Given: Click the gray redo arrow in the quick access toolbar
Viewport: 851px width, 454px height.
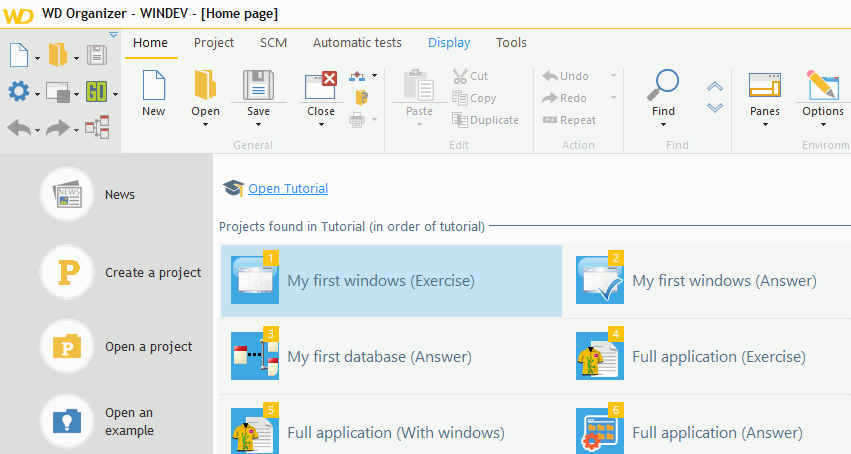Looking at the screenshot, I should [x=58, y=129].
